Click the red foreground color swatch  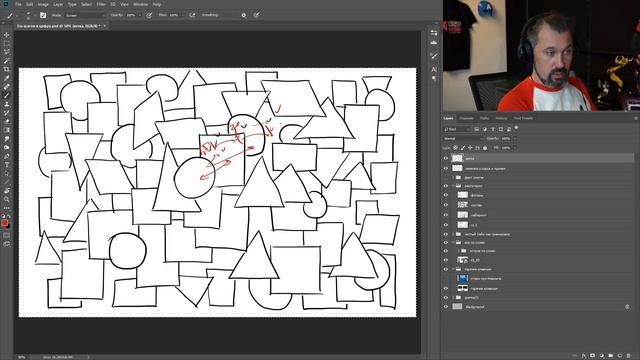[4, 222]
